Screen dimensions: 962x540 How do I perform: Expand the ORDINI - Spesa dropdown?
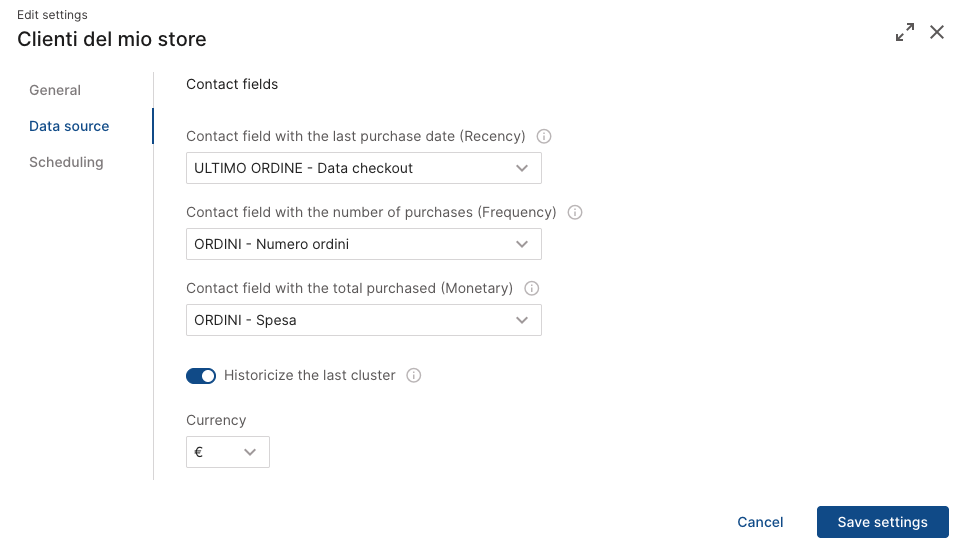(x=363, y=320)
